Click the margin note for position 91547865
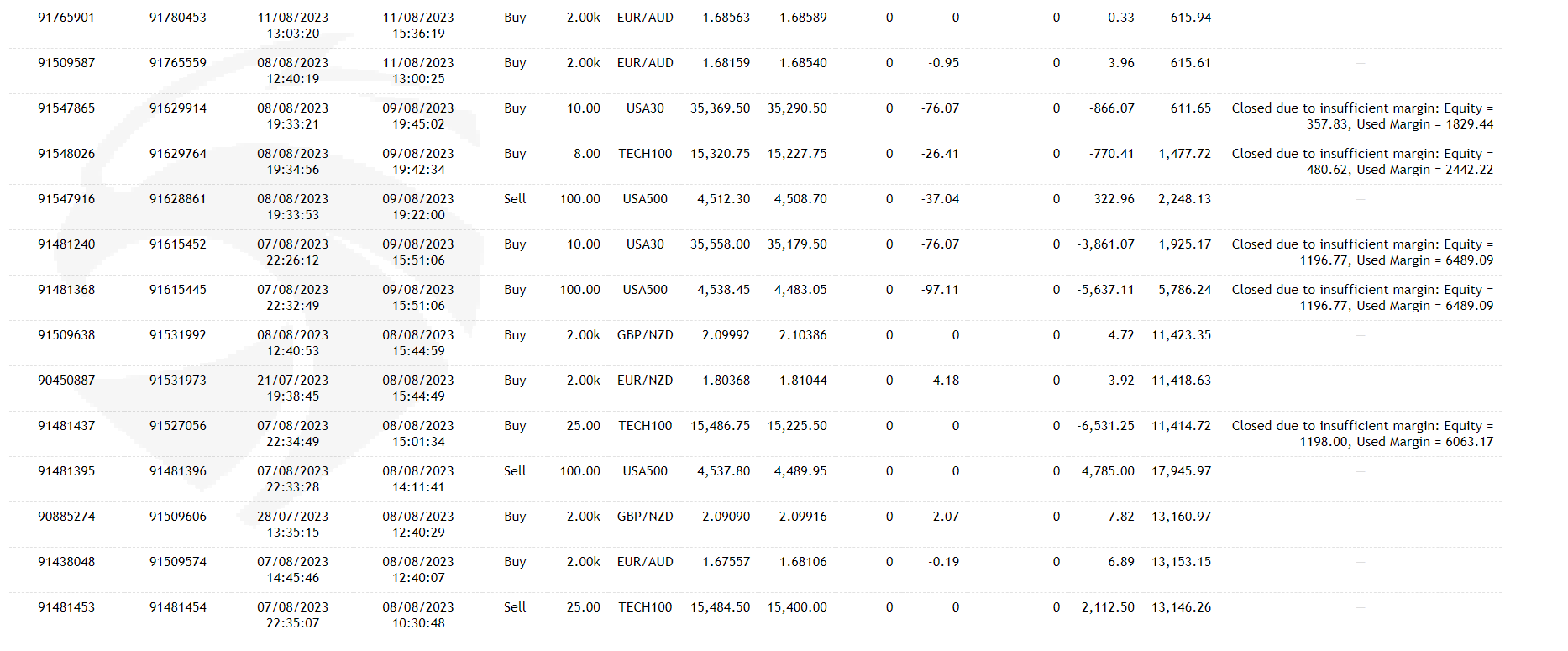Viewport: 1568px width, 651px height. point(1362,116)
